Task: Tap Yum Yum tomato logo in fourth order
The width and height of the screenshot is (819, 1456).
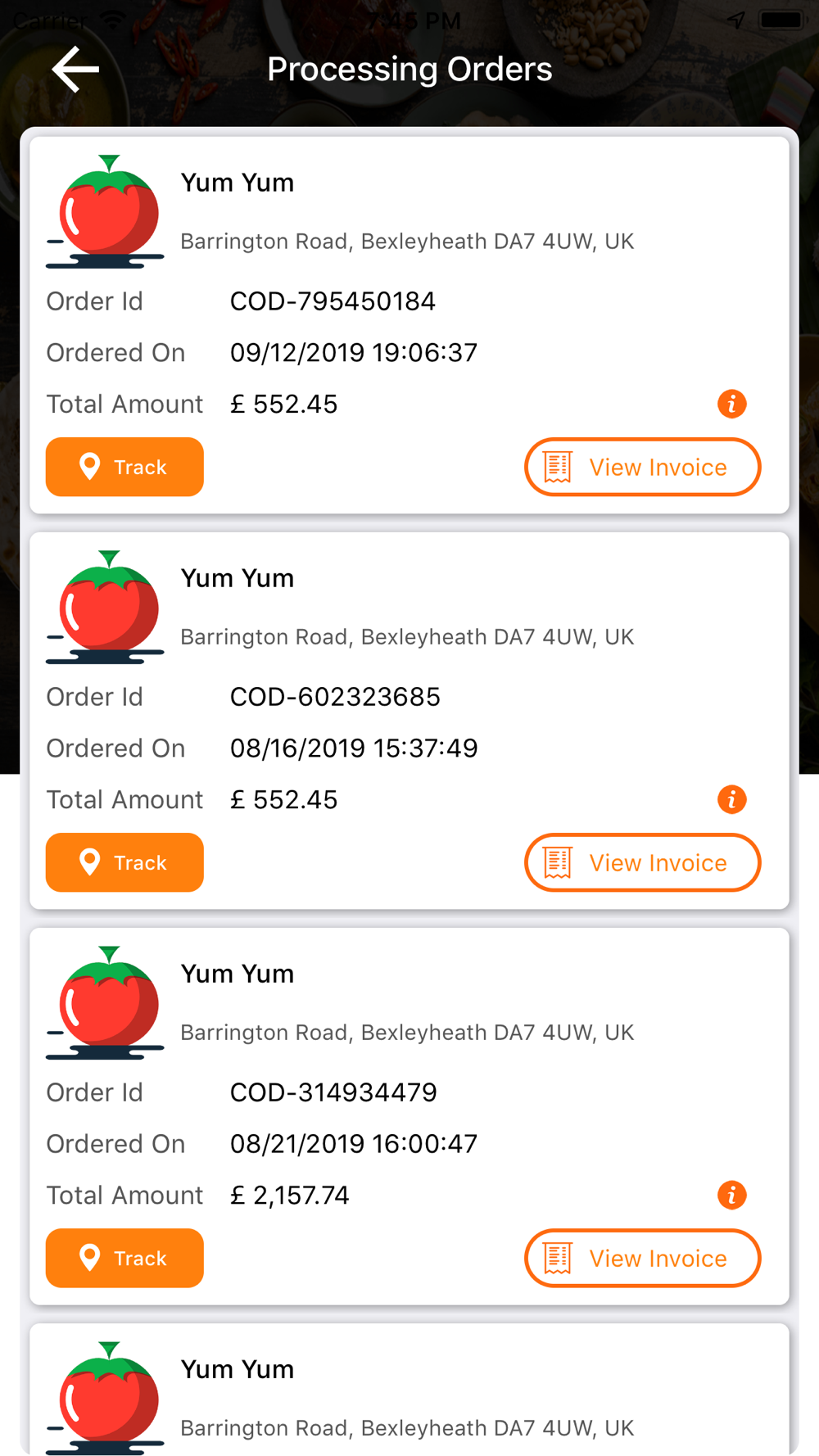Action: (x=105, y=1398)
